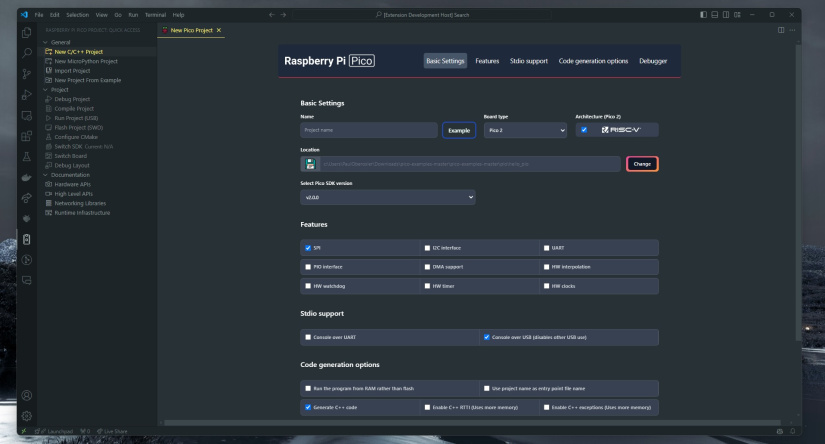This screenshot has width=825, height=444.
Task: Click the Raspberry Pi Pico activity bar icon
Action: [26, 239]
